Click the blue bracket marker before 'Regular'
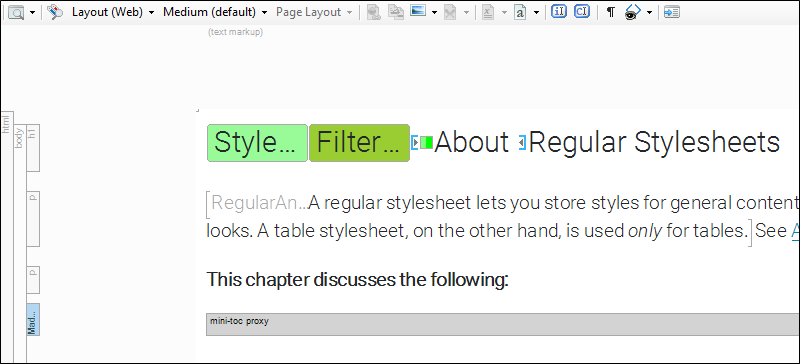 (522, 143)
